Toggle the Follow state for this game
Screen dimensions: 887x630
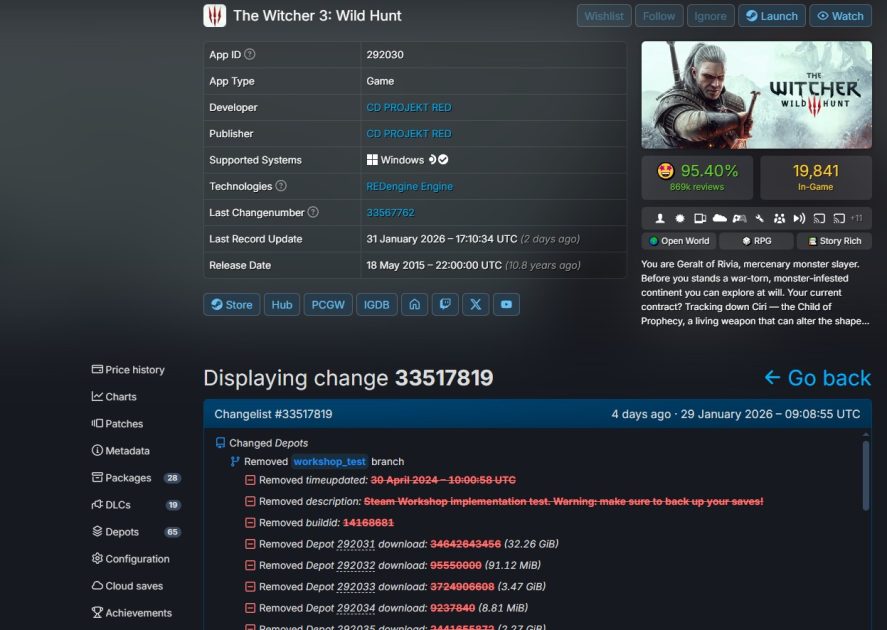pos(658,15)
